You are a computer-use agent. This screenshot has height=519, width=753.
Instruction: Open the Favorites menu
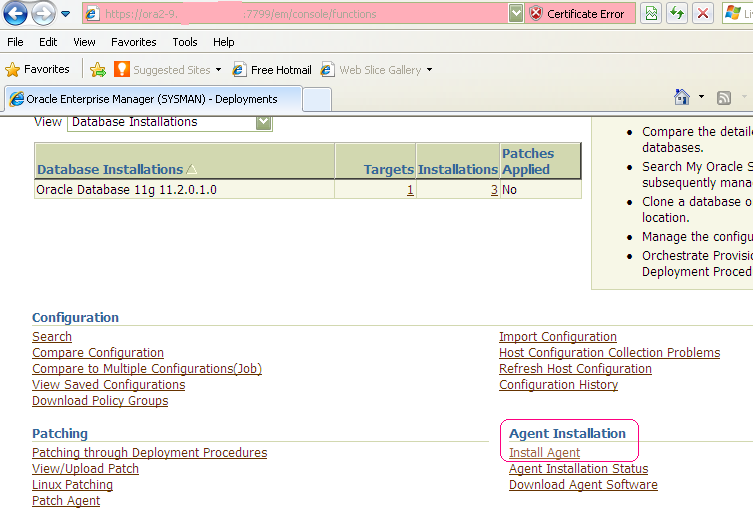[134, 42]
